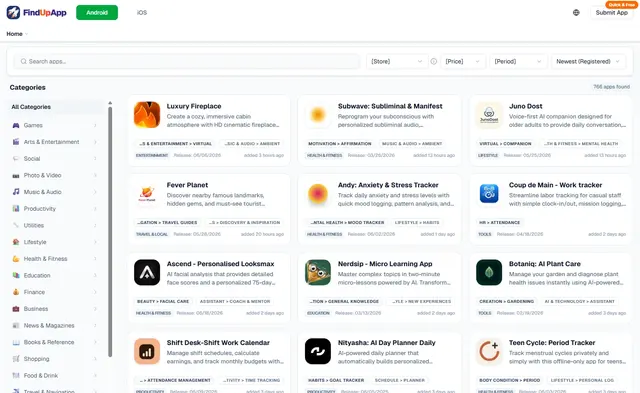Click the Music & Audio note icon
Image resolution: width=640 pixels, height=393 pixels.
tap(16, 192)
